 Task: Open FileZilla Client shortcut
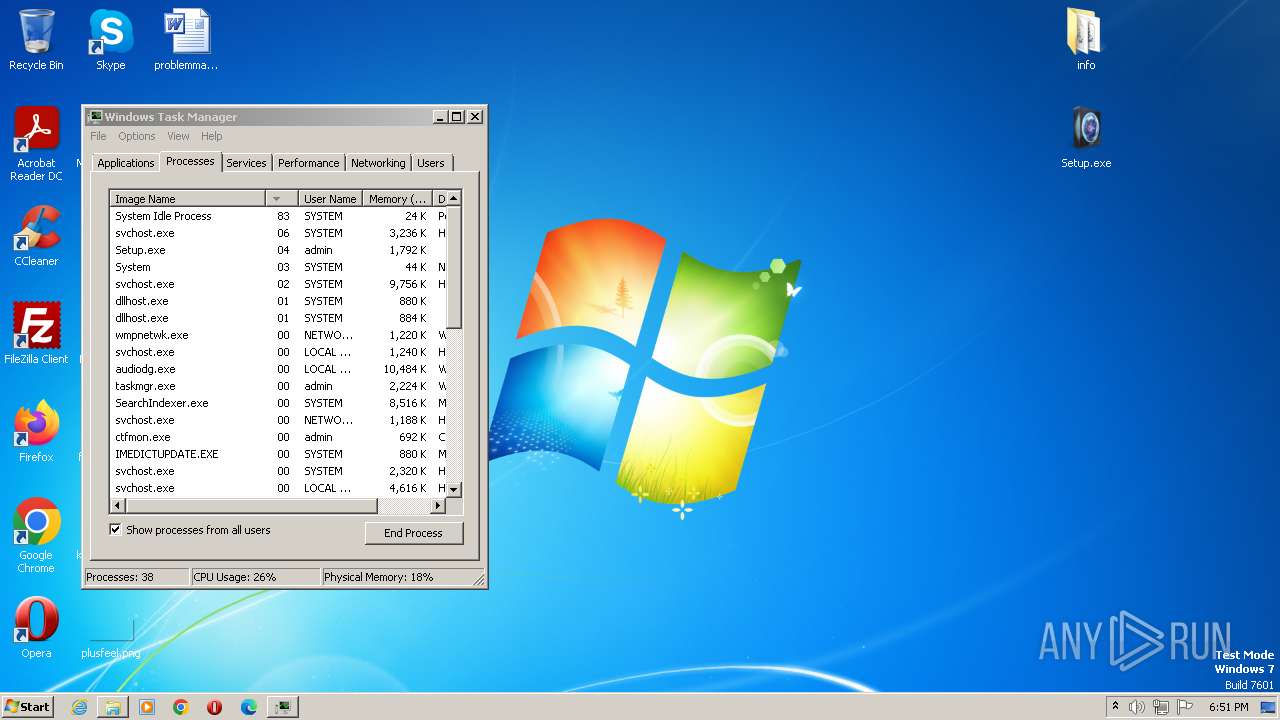36,333
